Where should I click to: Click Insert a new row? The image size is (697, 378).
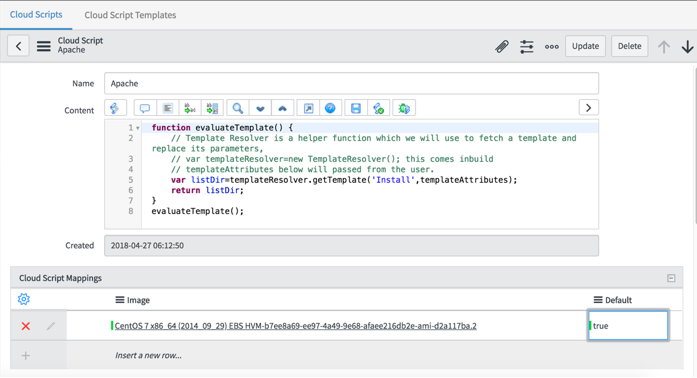148,355
